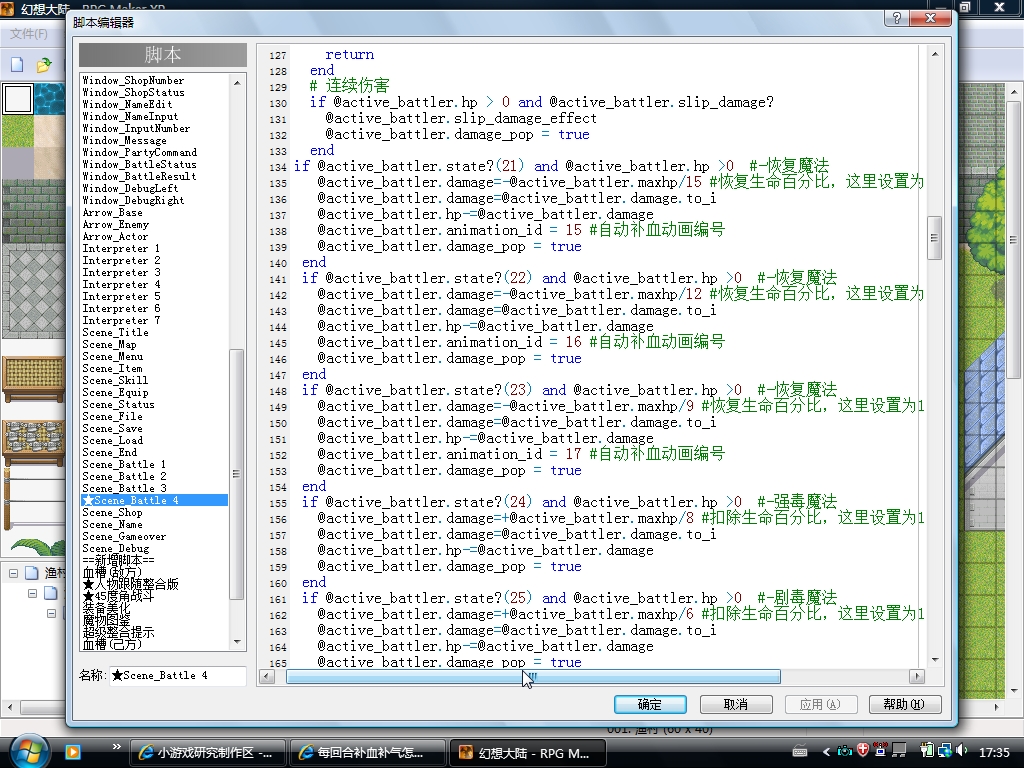Image resolution: width=1024 pixels, height=768 pixels.
Task: Select Window_ShopNumber in the script list
Action: [133, 80]
